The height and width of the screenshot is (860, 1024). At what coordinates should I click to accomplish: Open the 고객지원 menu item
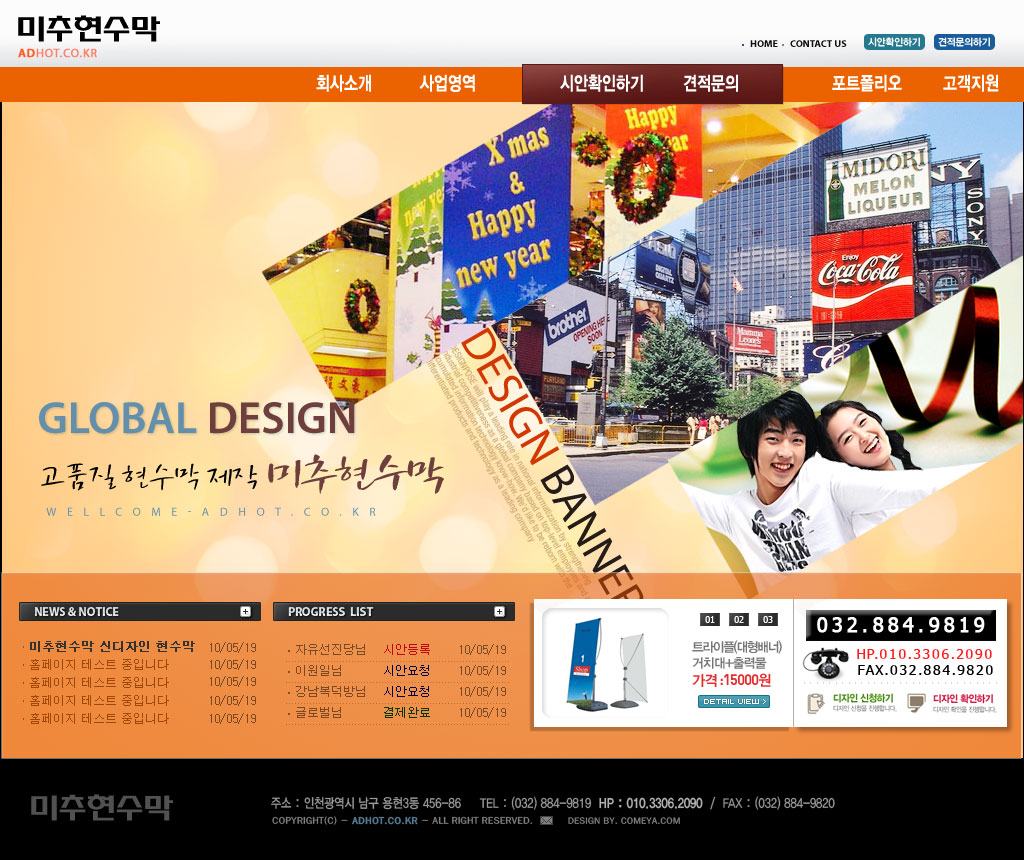tap(970, 84)
